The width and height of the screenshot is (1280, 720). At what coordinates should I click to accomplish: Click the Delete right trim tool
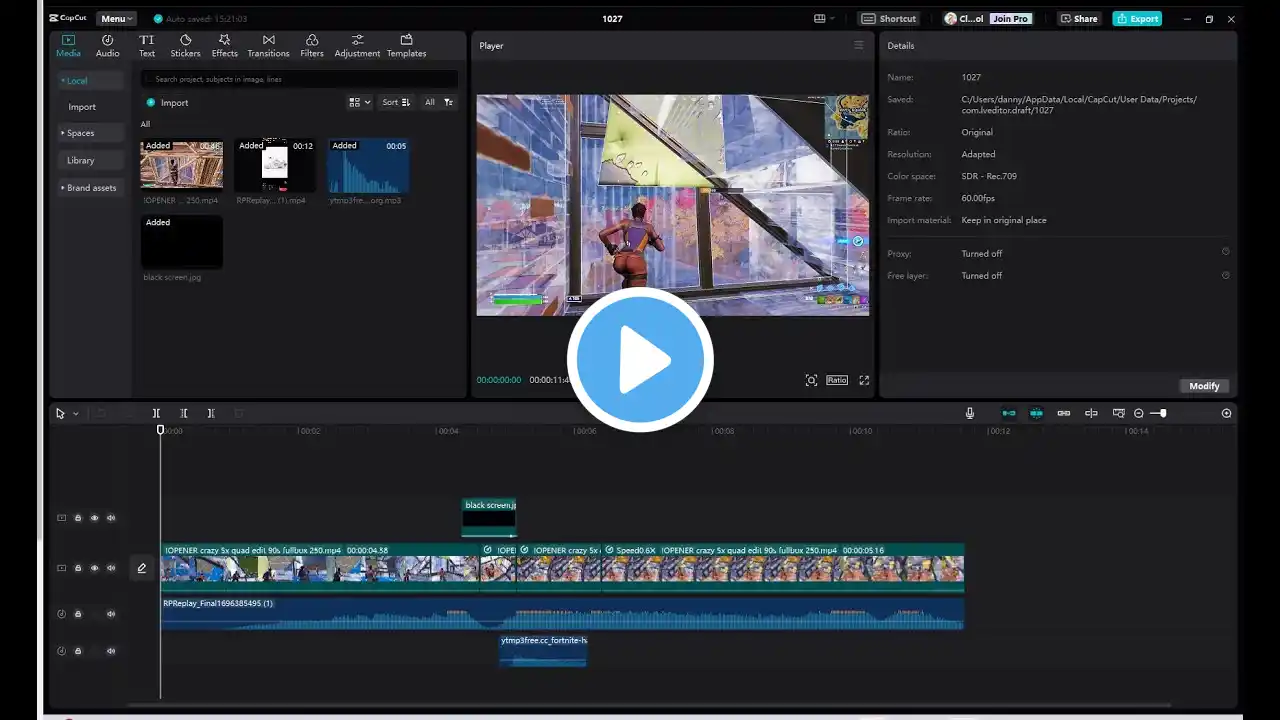(x=211, y=413)
